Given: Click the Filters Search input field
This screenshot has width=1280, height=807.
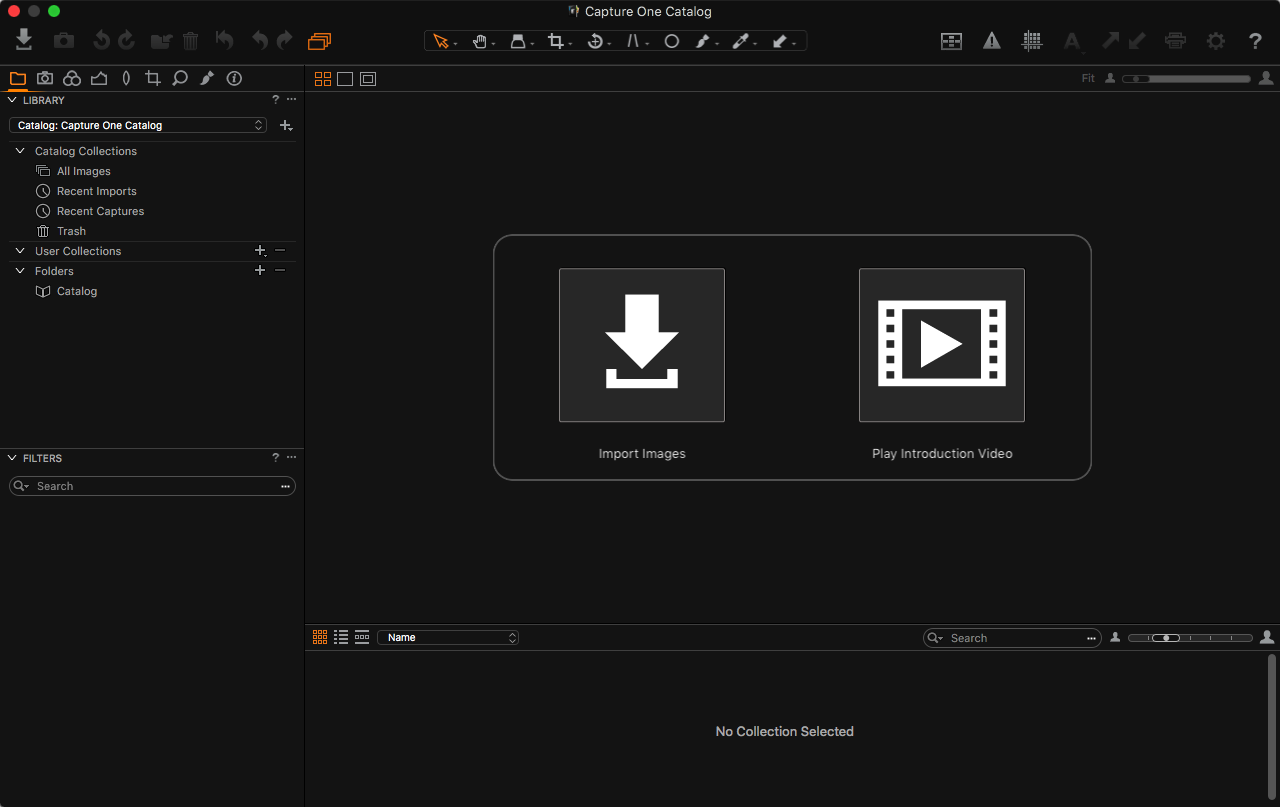Looking at the screenshot, I should [152, 486].
